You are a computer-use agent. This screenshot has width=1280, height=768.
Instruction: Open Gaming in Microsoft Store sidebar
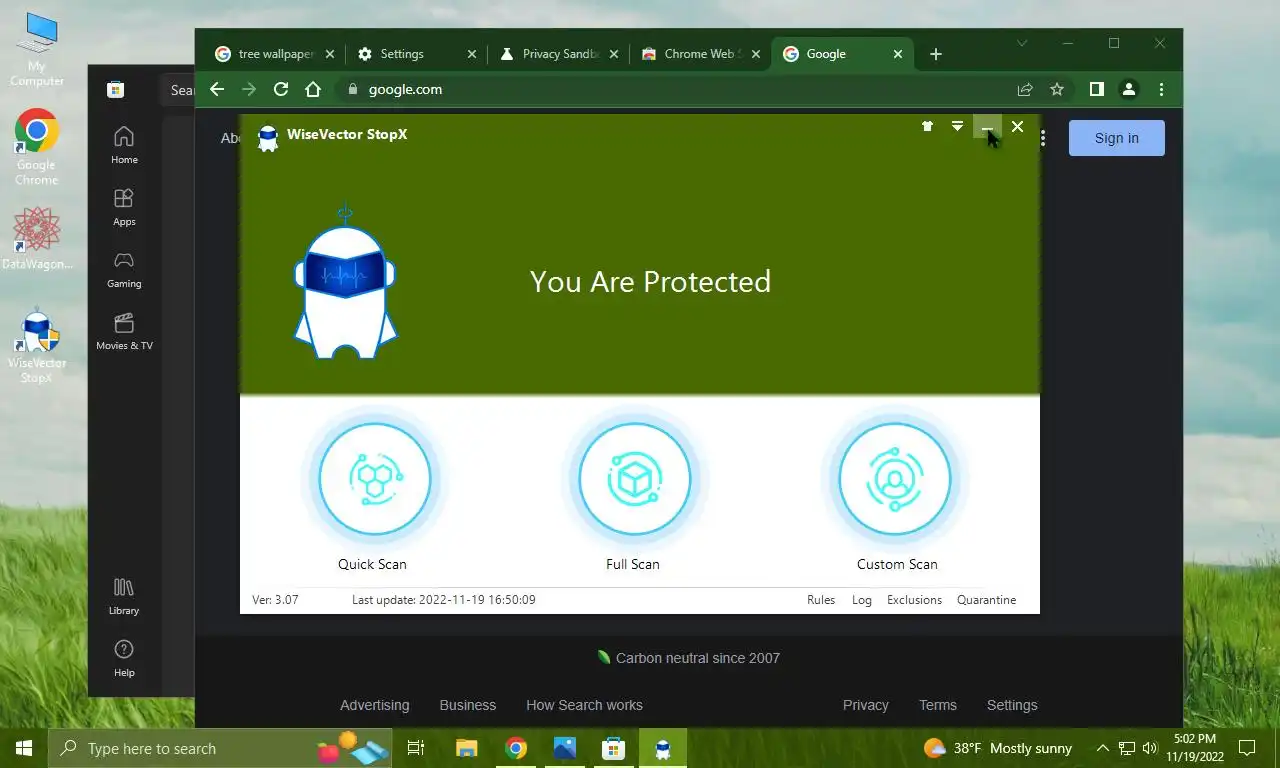tap(124, 270)
